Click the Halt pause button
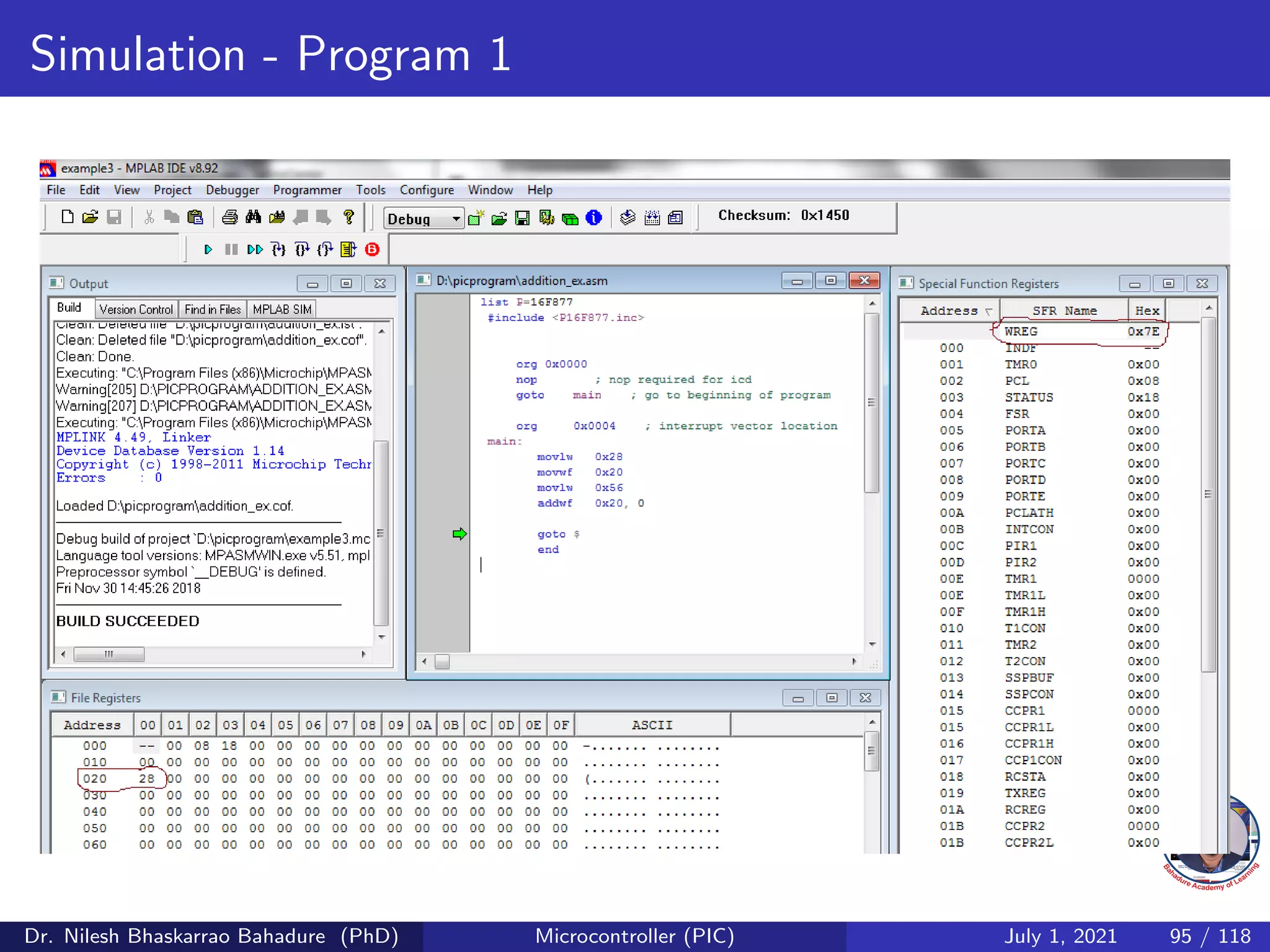Screen dimensions: 1270x952 click(231, 249)
